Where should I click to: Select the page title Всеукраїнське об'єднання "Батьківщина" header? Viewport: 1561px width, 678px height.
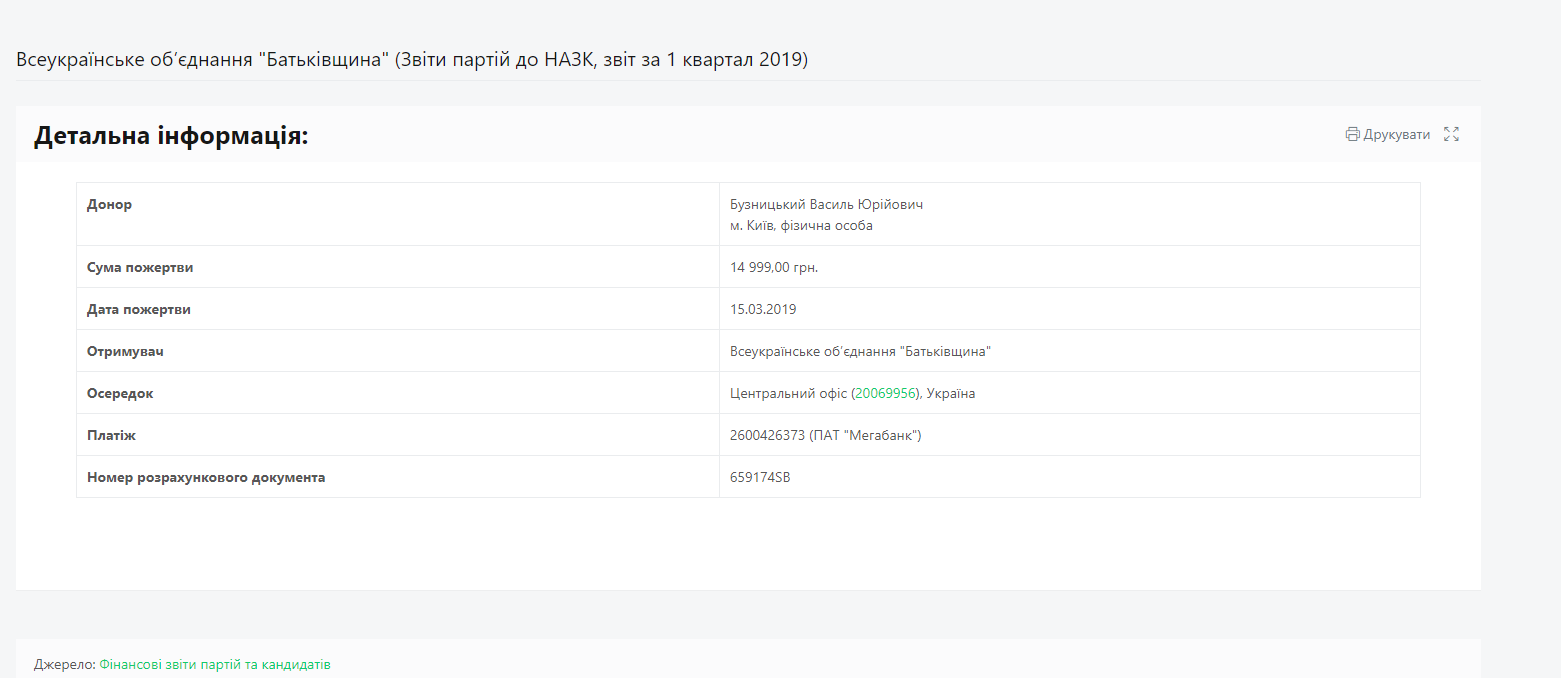[412, 59]
